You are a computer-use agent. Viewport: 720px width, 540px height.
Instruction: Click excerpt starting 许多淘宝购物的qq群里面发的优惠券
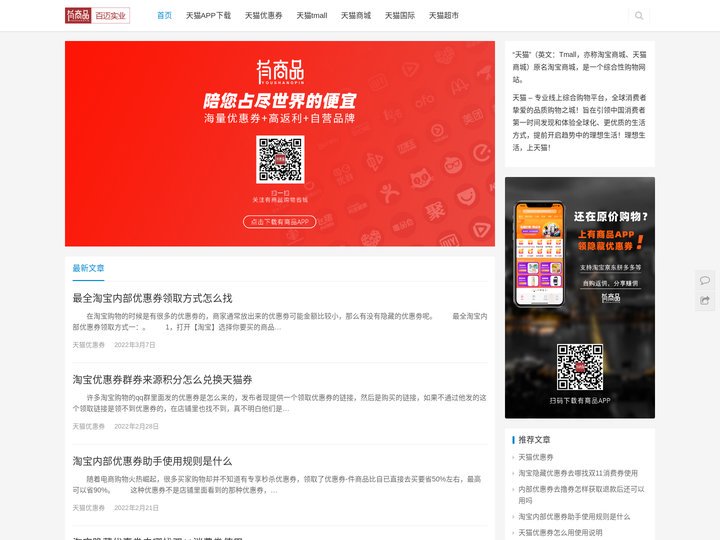[x=280, y=403]
